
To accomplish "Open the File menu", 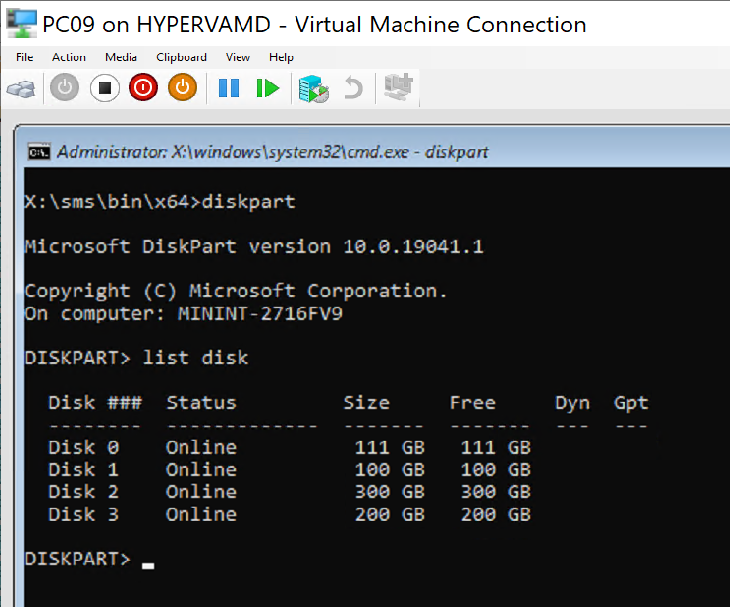I will click(x=24, y=57).
